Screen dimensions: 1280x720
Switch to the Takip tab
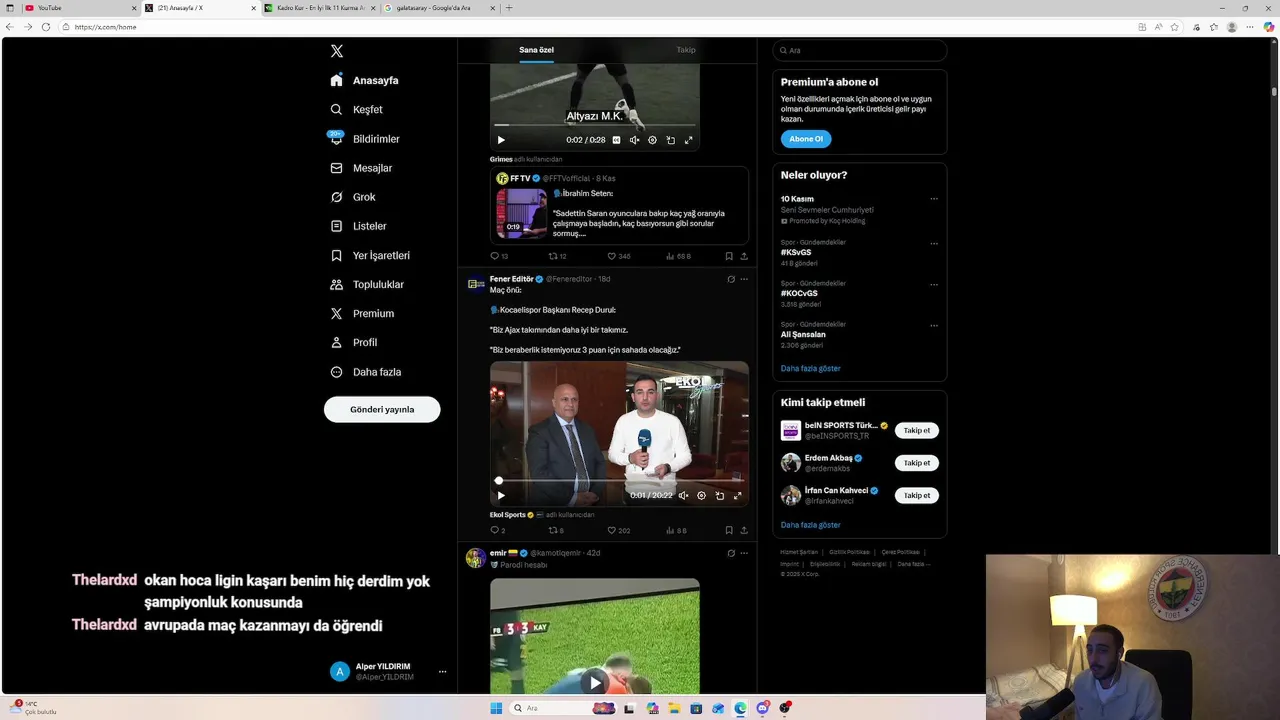click(x=685, y=50)
